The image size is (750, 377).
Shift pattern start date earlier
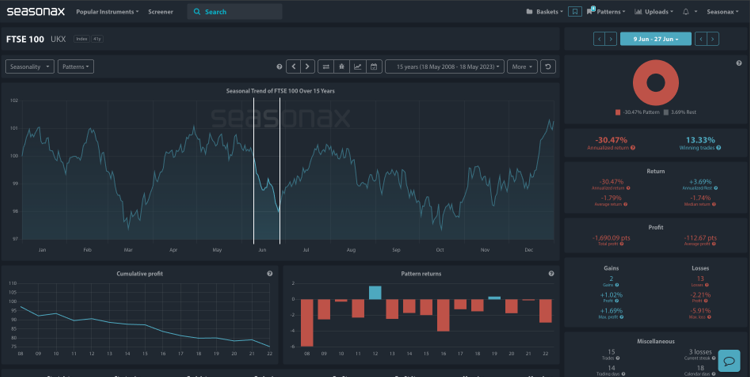[x=599, y=39]
